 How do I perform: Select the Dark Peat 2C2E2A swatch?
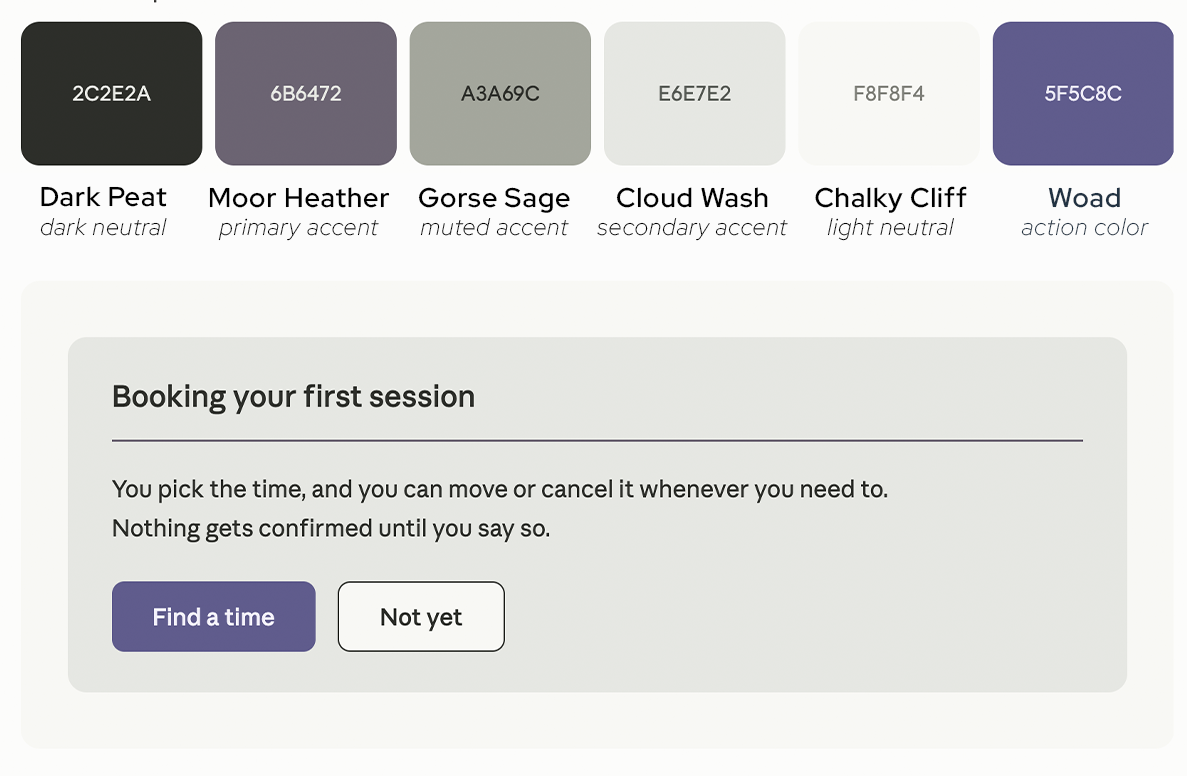click(111, 93)
